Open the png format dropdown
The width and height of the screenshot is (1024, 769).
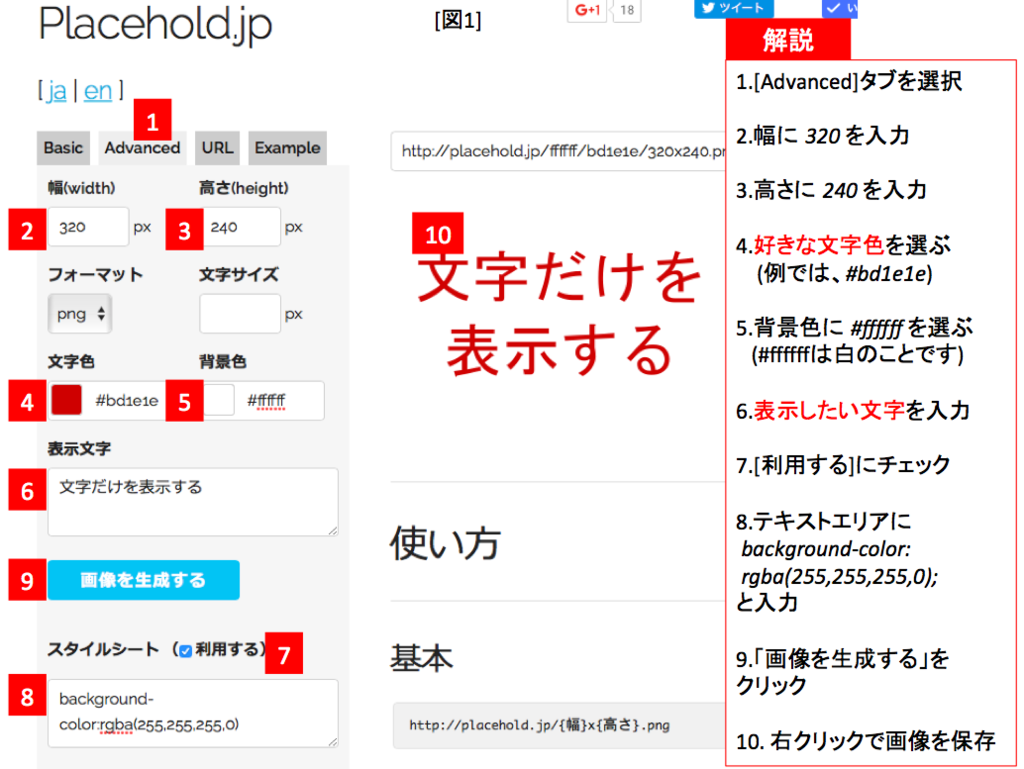tap(80, 314)
